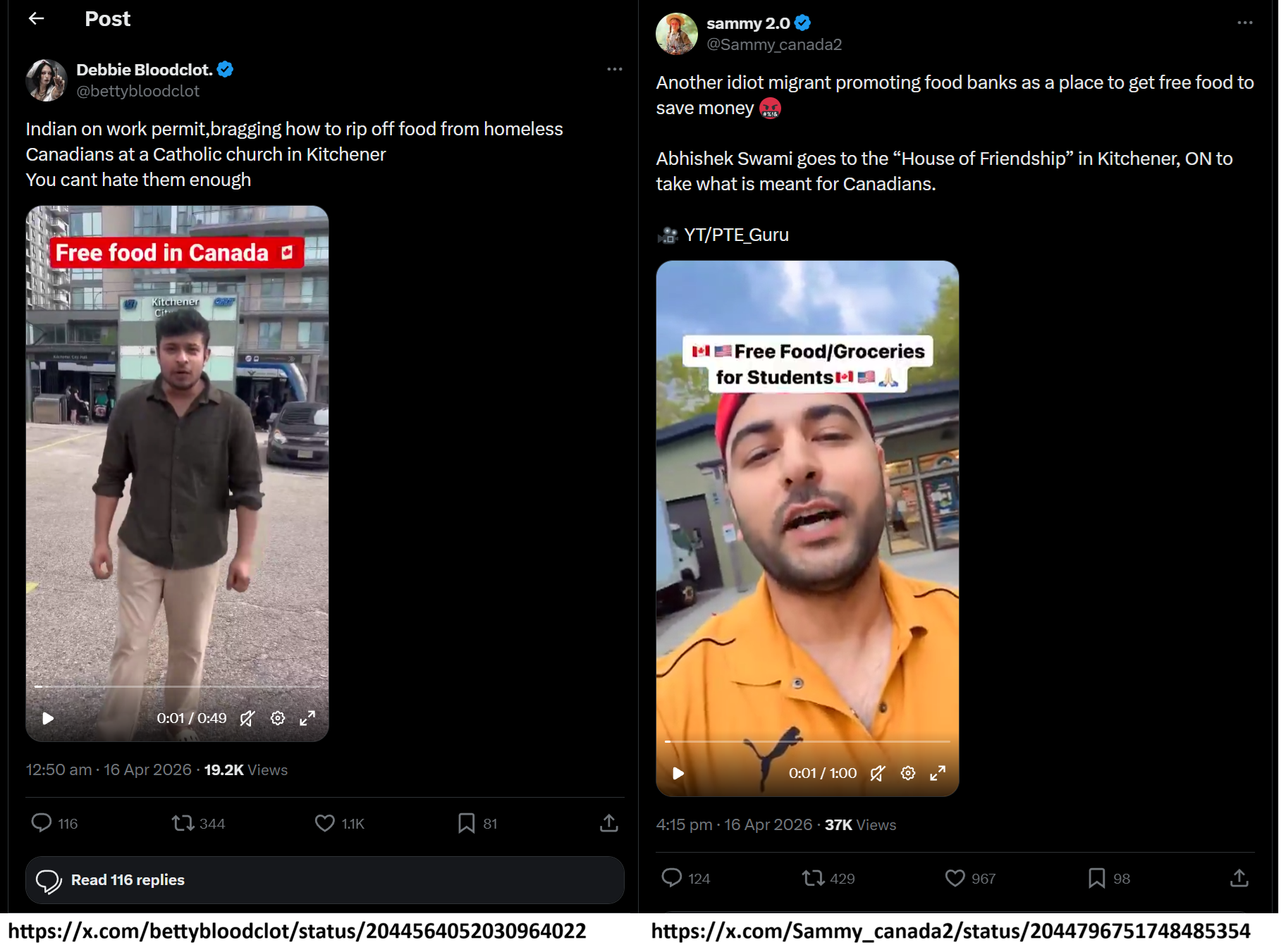1281x952 pixels.
Task: Expand the left video to fullscreen
Action: coord(307,718)
